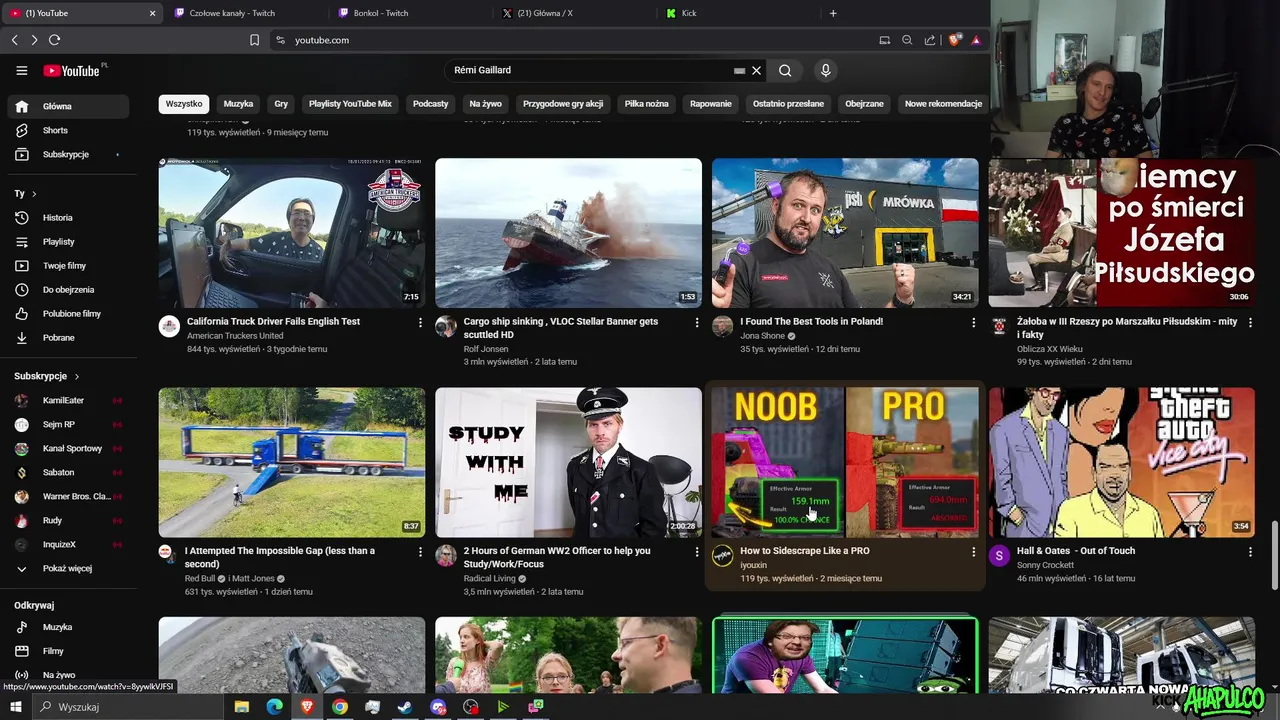This screenshot has height=720, width=1280.
Task: Select the Muzyka filter chip
Action: point(238,104)
